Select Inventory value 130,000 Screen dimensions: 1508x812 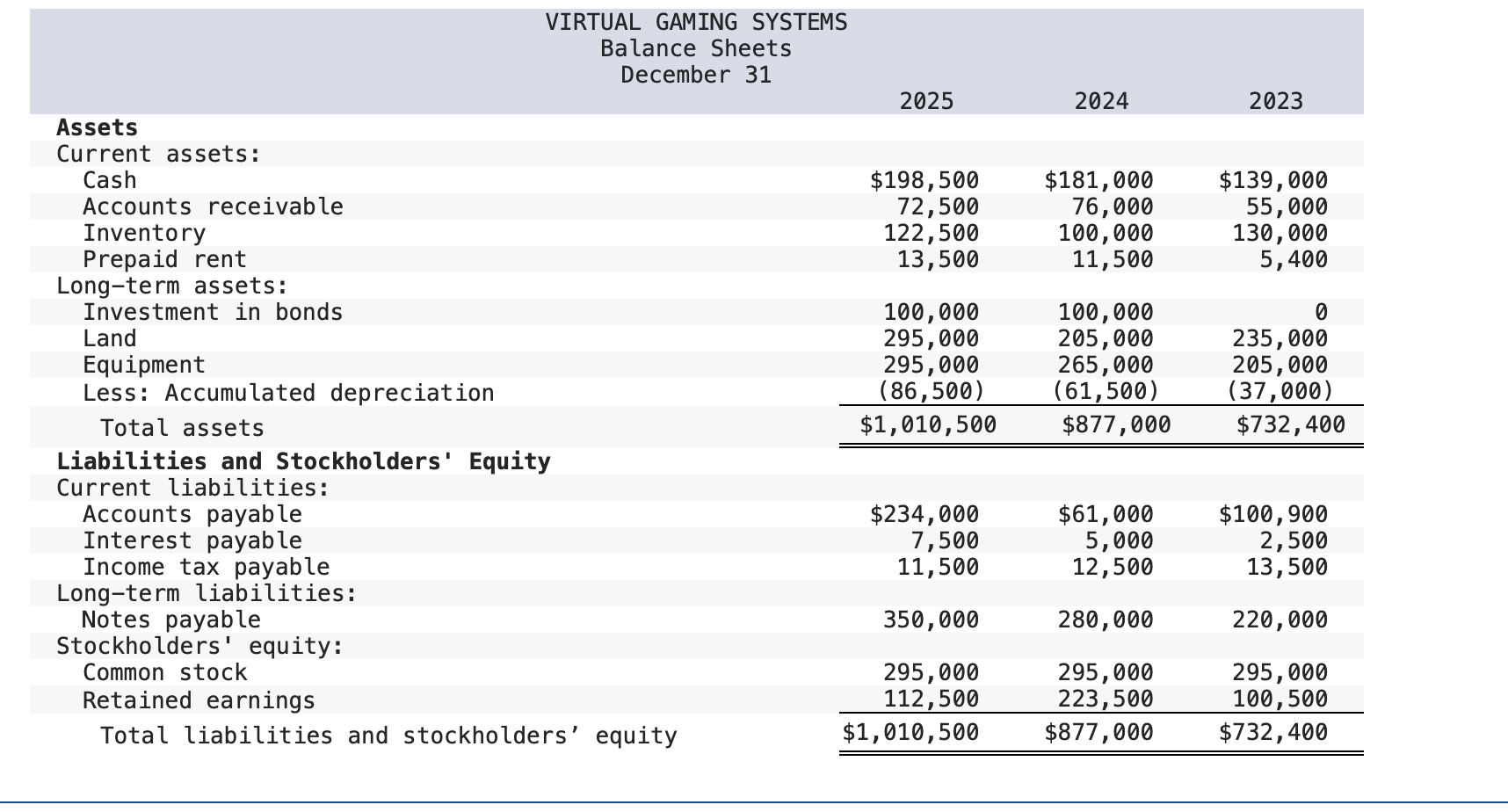tap(1280, 233)
